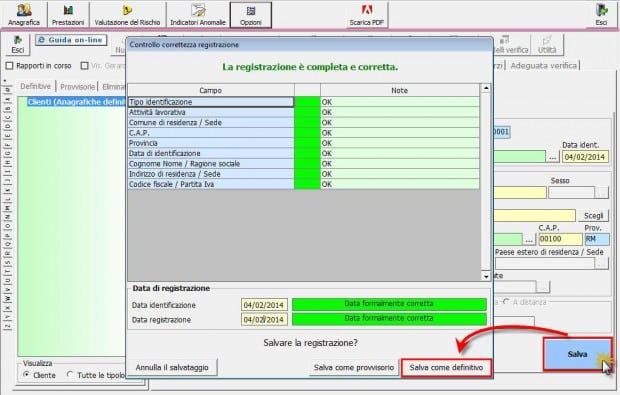
Task: Select the Cliente radio button
Action: click(x=26, y=374)
